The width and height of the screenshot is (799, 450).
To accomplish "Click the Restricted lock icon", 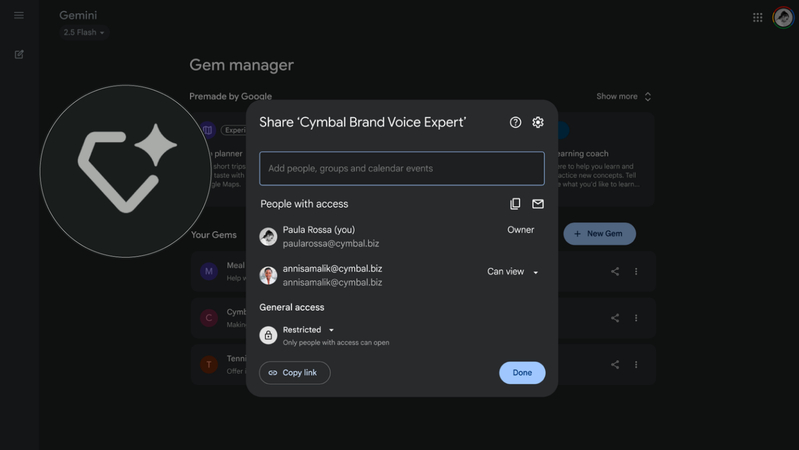I will [268, 335].
